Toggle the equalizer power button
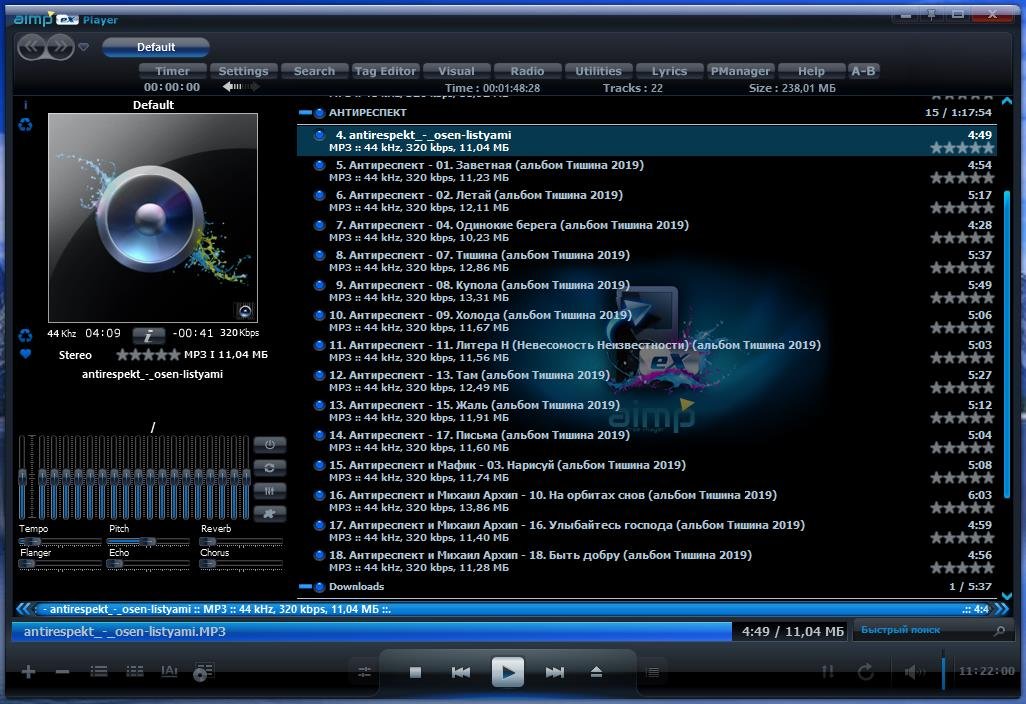The width and height of the screenshot is (1026, 704). (x=269, y=444)
